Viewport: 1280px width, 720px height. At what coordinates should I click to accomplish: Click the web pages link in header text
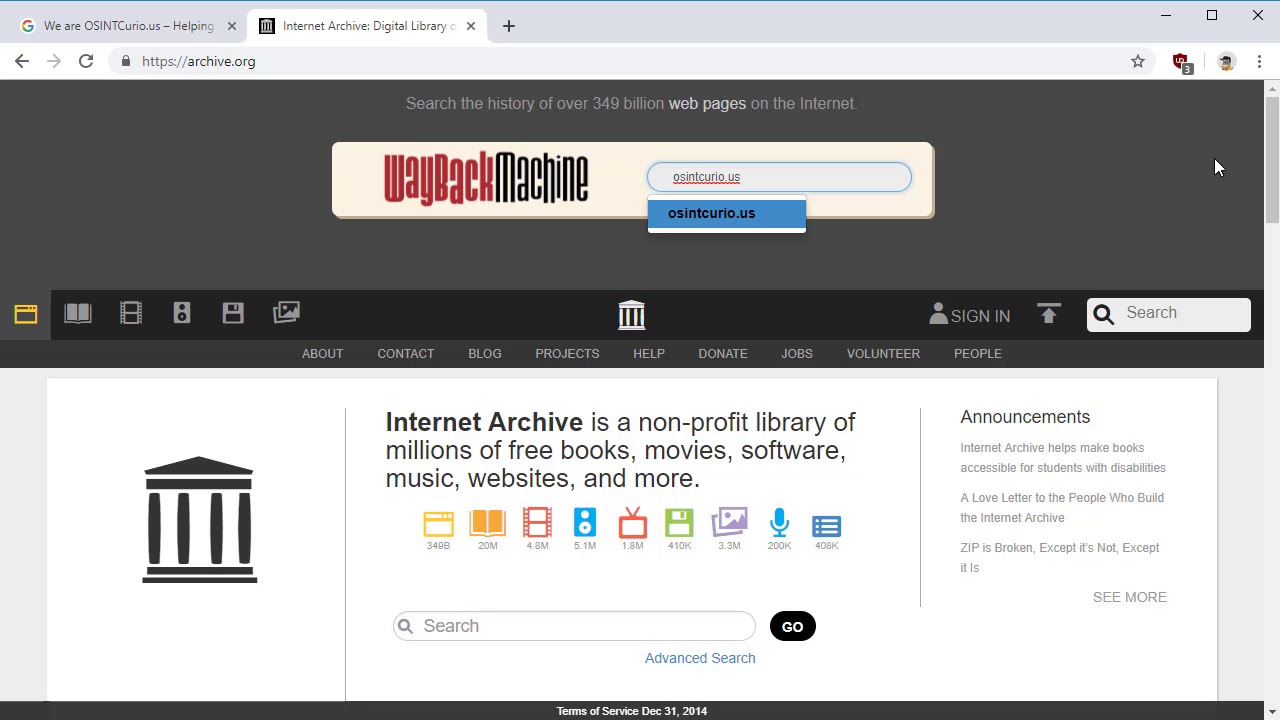tap(707, 103)
